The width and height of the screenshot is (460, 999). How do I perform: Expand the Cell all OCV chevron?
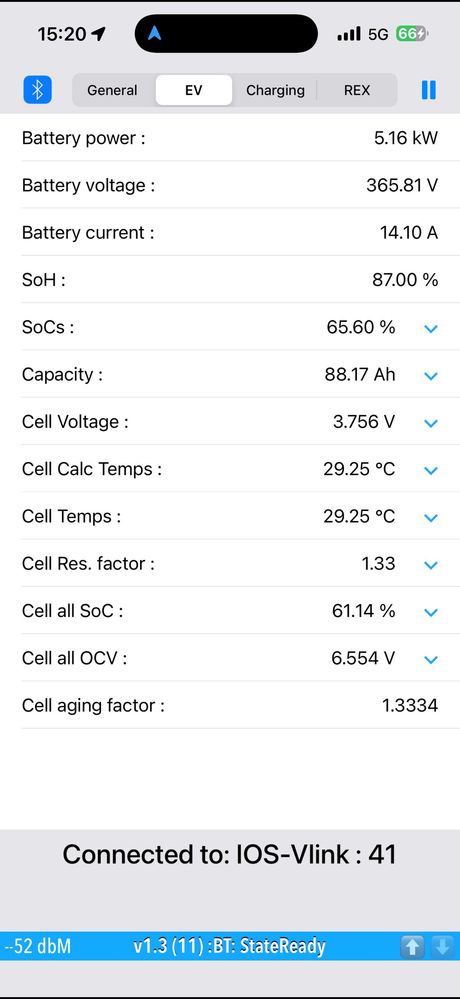tap(431, 659)
